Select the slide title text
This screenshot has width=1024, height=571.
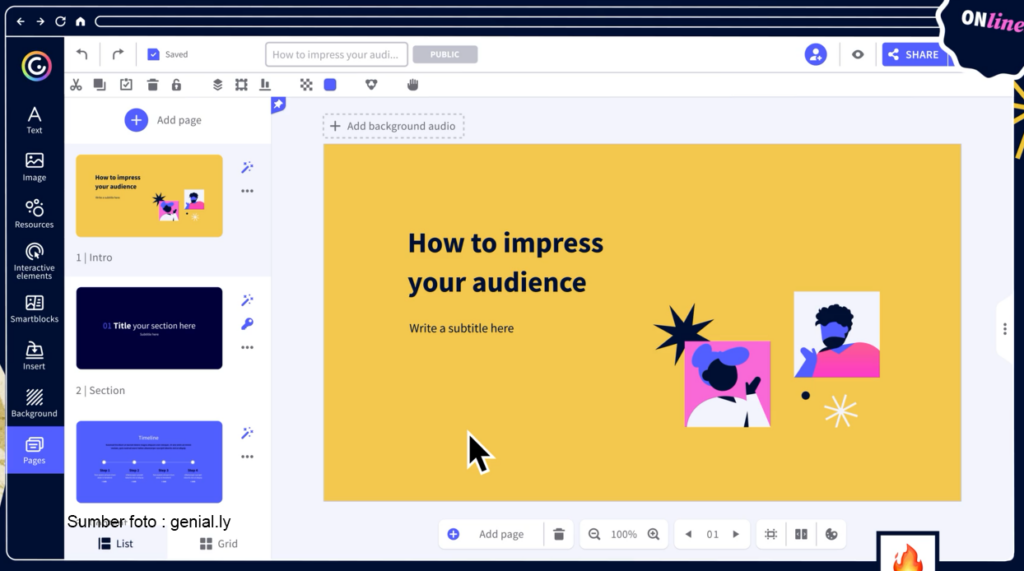click(506, 263)
